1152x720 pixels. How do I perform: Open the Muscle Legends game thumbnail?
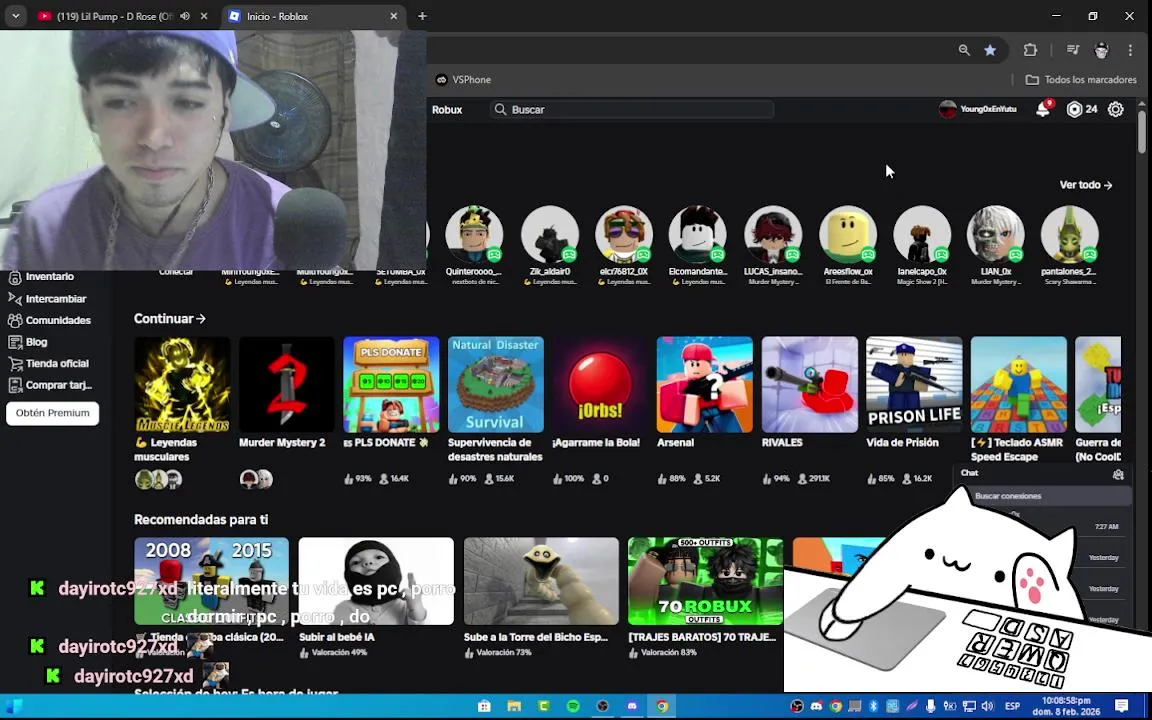182,384
